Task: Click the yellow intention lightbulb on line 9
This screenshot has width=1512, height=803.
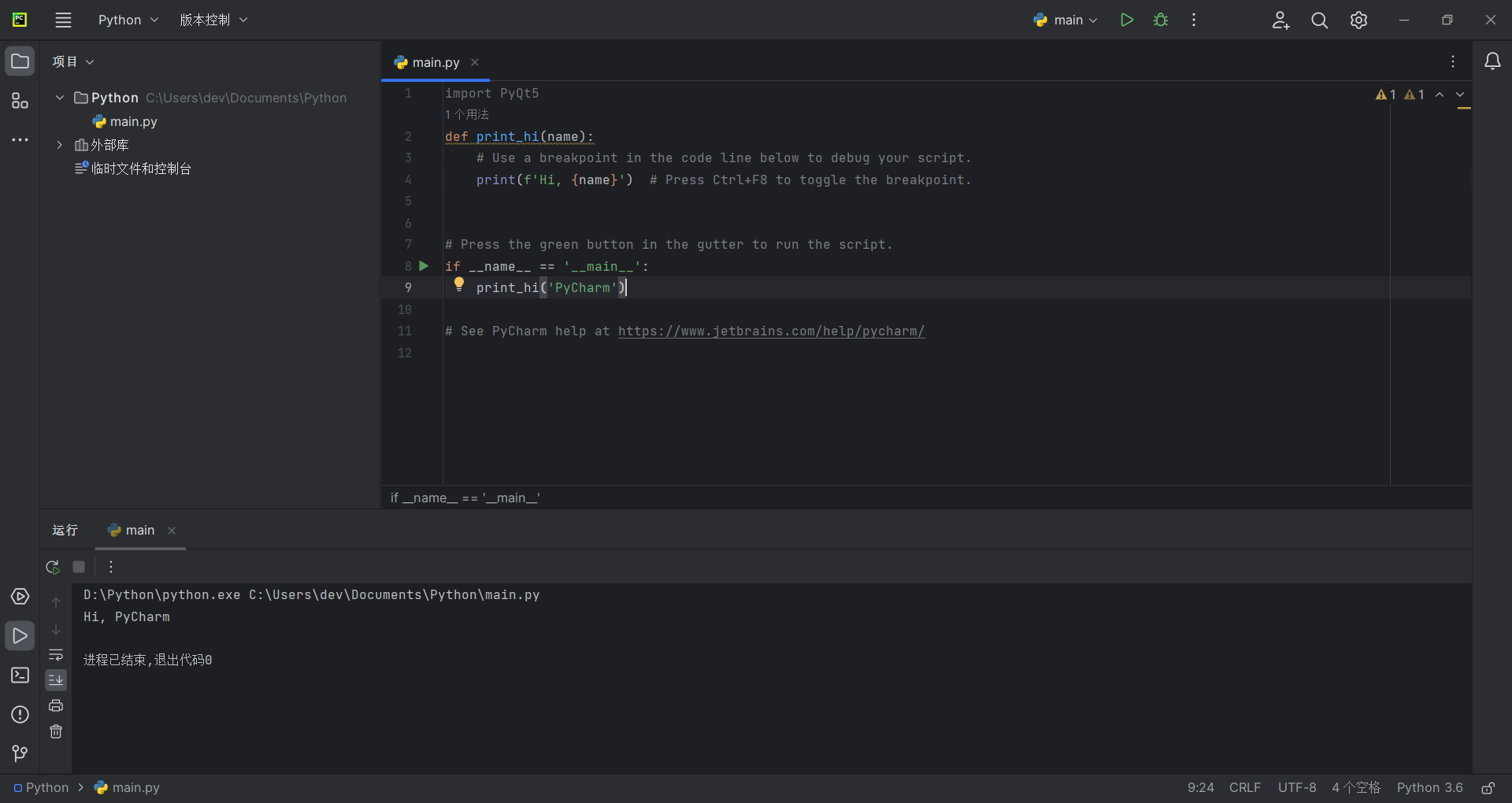Action: tap(459, 285)
